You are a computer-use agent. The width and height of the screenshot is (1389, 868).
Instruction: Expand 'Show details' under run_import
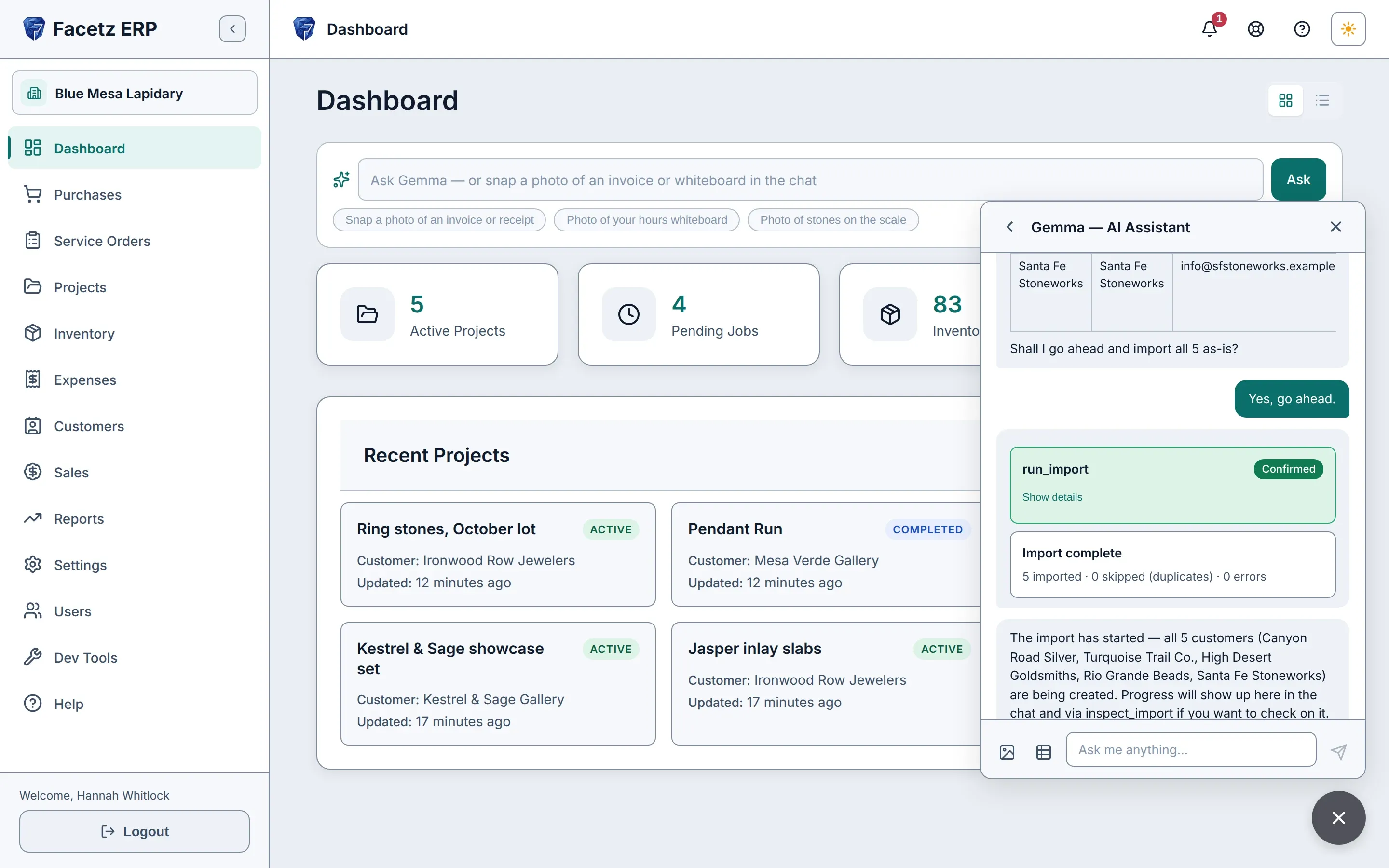1052,497
